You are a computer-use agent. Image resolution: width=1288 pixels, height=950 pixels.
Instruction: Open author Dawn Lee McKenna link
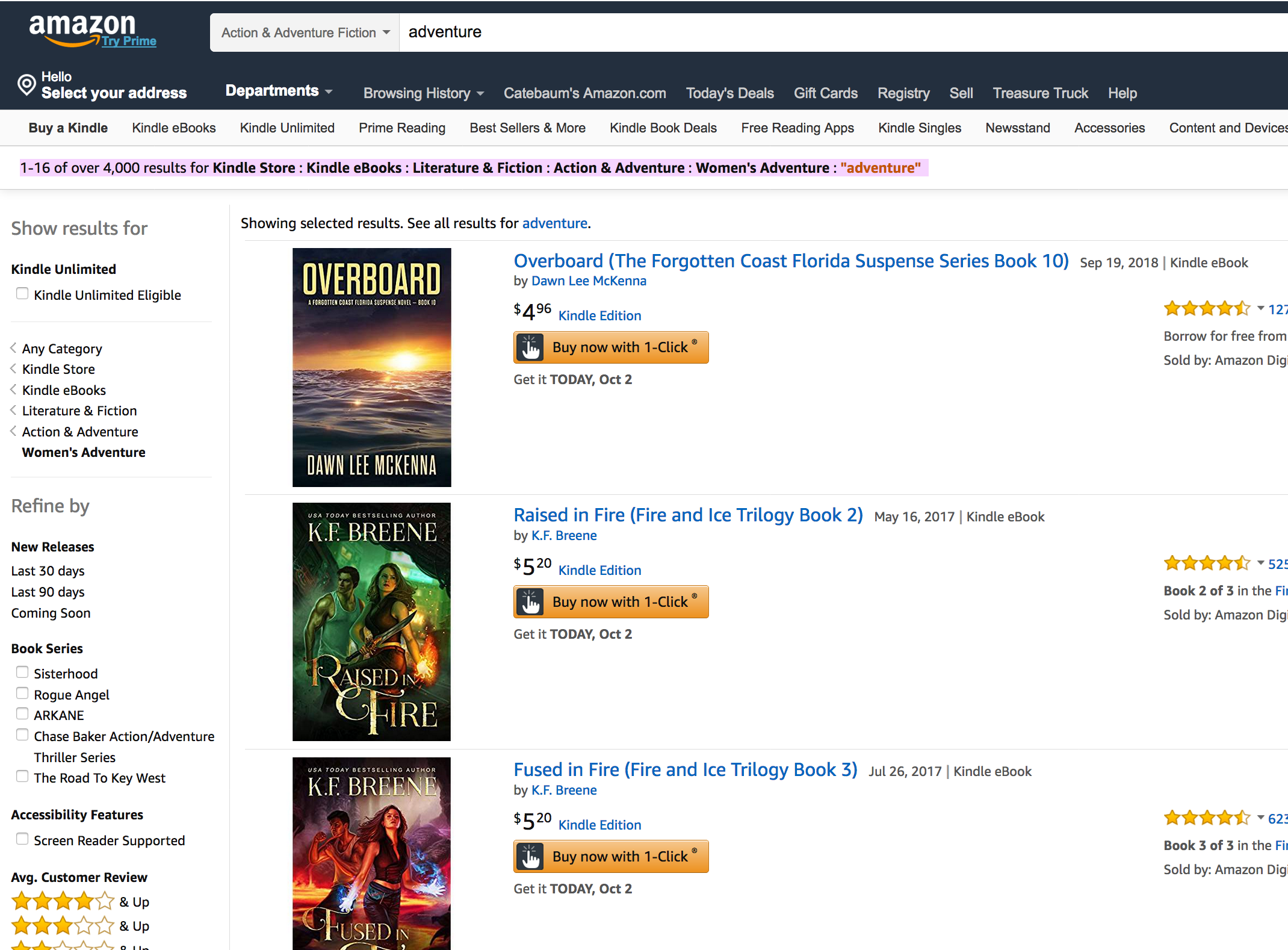tap(589, 281)
